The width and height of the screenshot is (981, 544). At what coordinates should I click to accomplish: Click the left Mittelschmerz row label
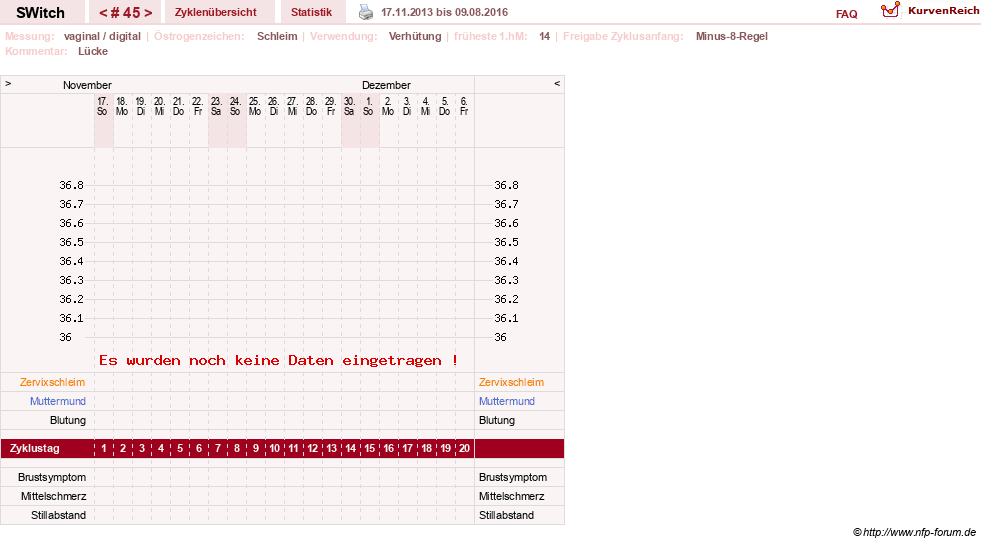click(53, 496)
